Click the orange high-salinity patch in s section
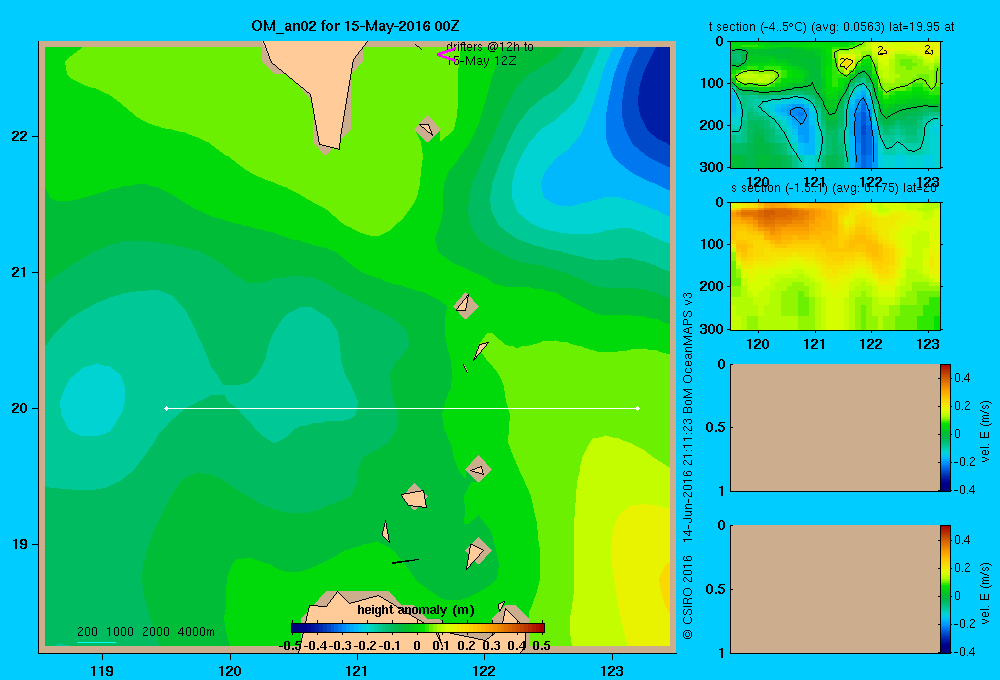Viewport: 1000px width, 680px height. [x=781, y=217]
